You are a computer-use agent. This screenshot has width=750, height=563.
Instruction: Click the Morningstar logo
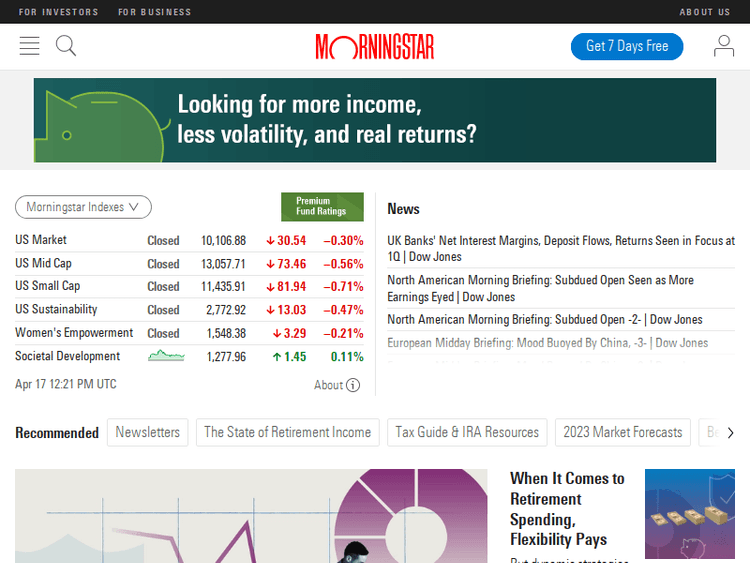375,47
